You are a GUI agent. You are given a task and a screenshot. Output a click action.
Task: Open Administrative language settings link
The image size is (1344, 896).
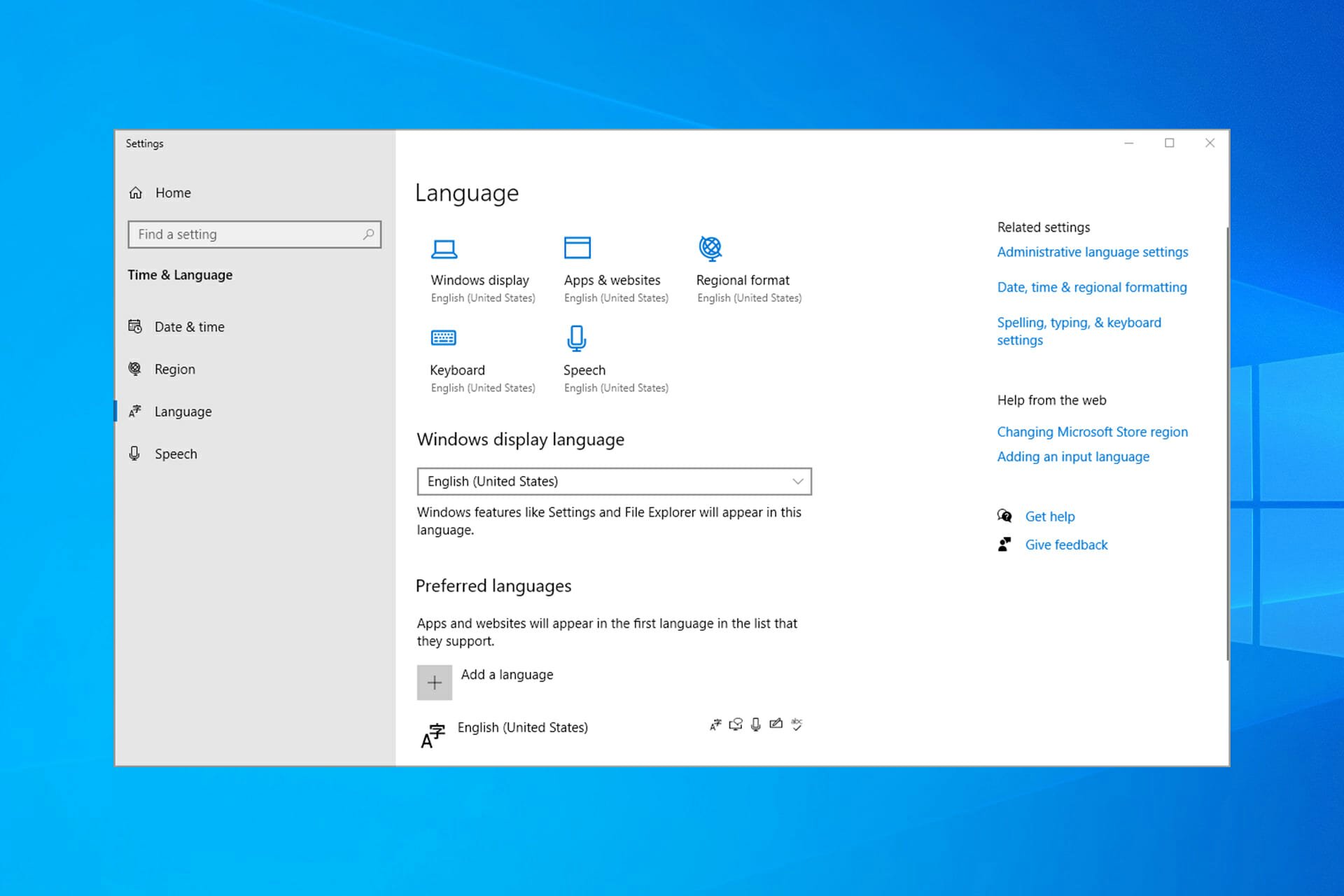(1091, 251)
